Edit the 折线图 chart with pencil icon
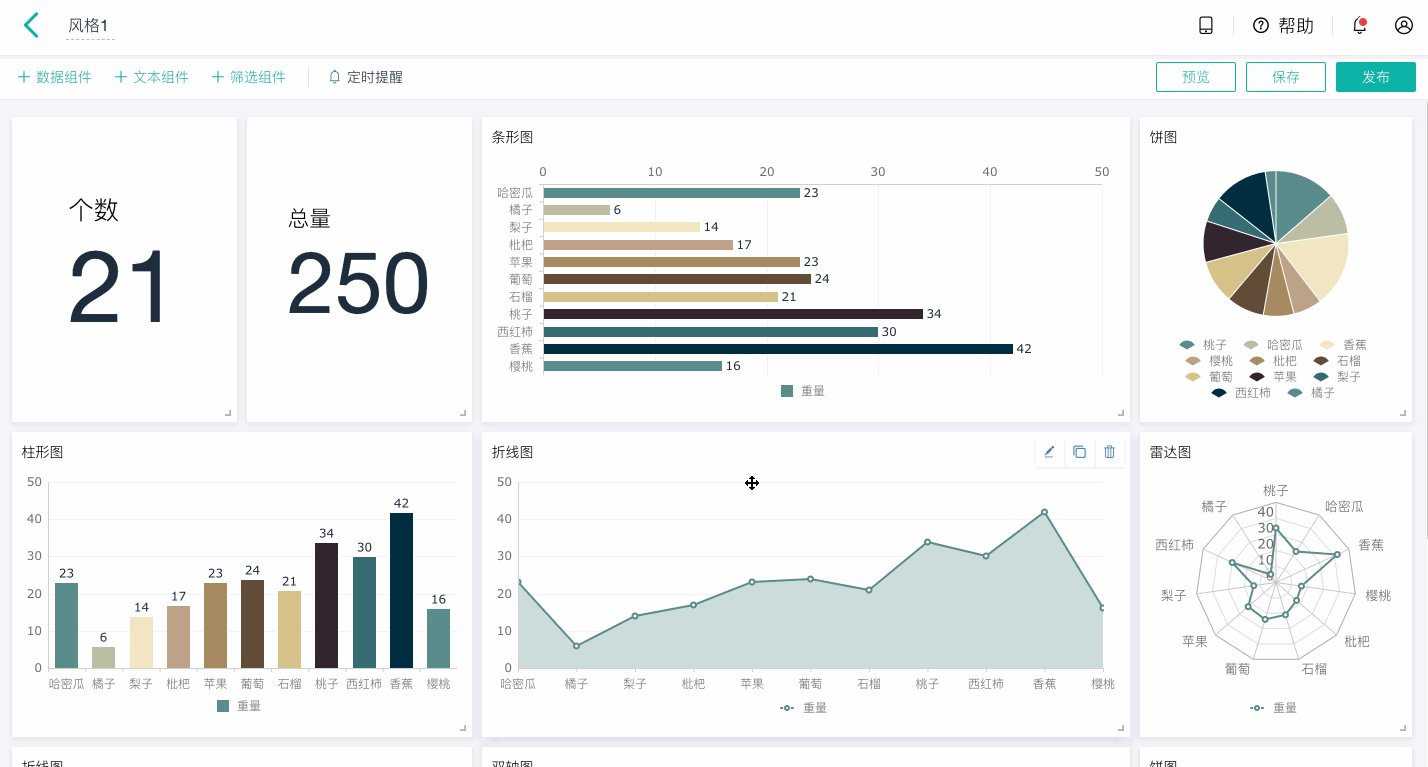 pos(1049,452)
